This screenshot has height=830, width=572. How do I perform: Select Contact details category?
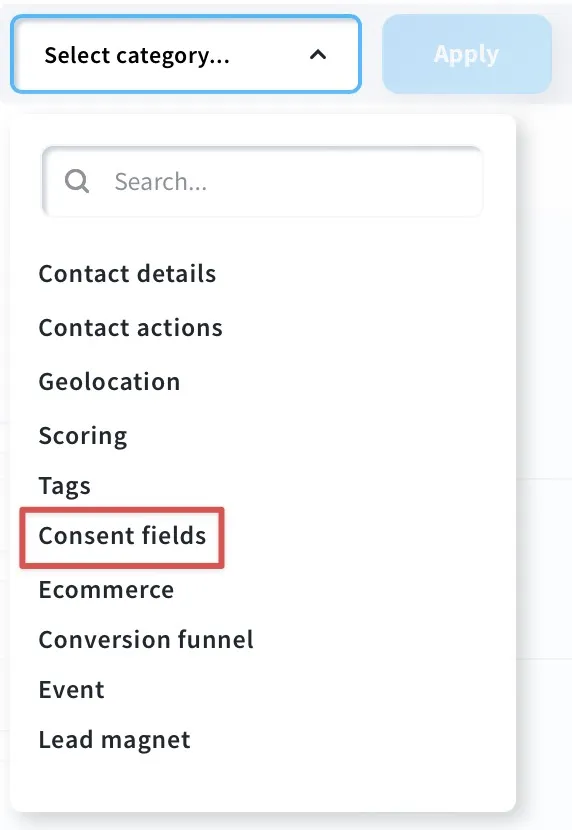coord(127,274)
